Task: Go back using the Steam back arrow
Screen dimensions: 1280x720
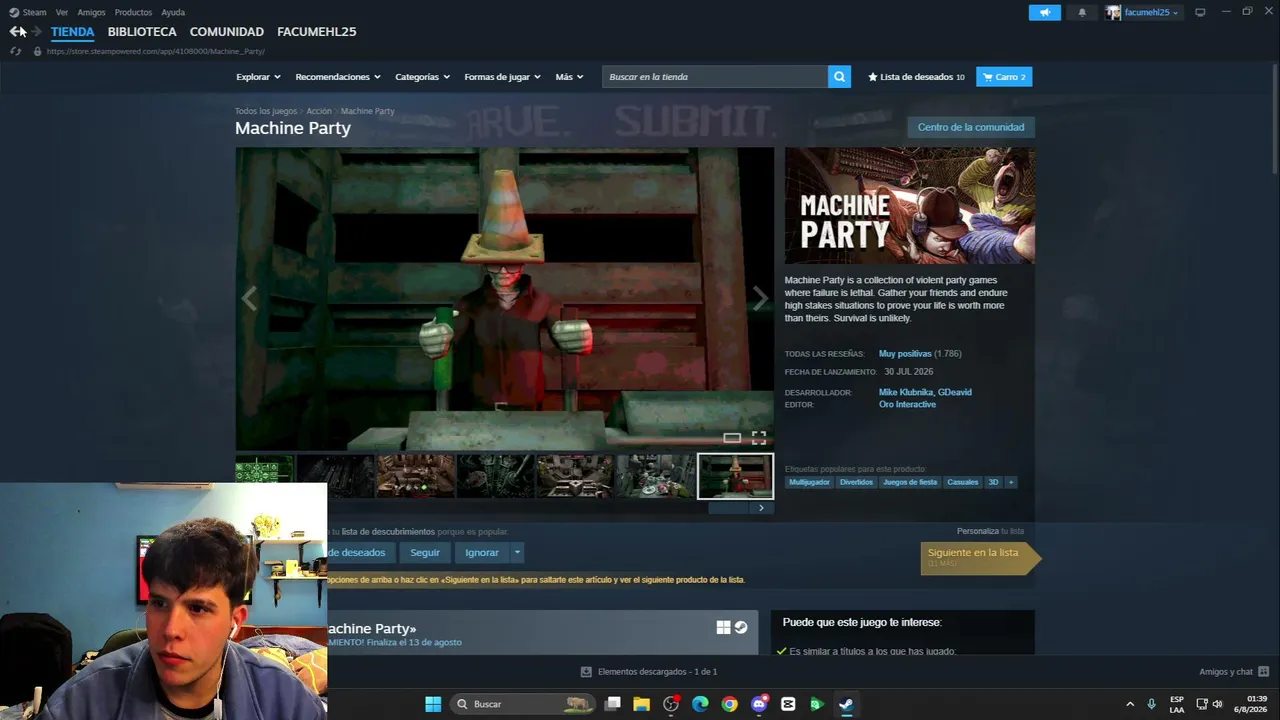Action: (x=17, y=32)
